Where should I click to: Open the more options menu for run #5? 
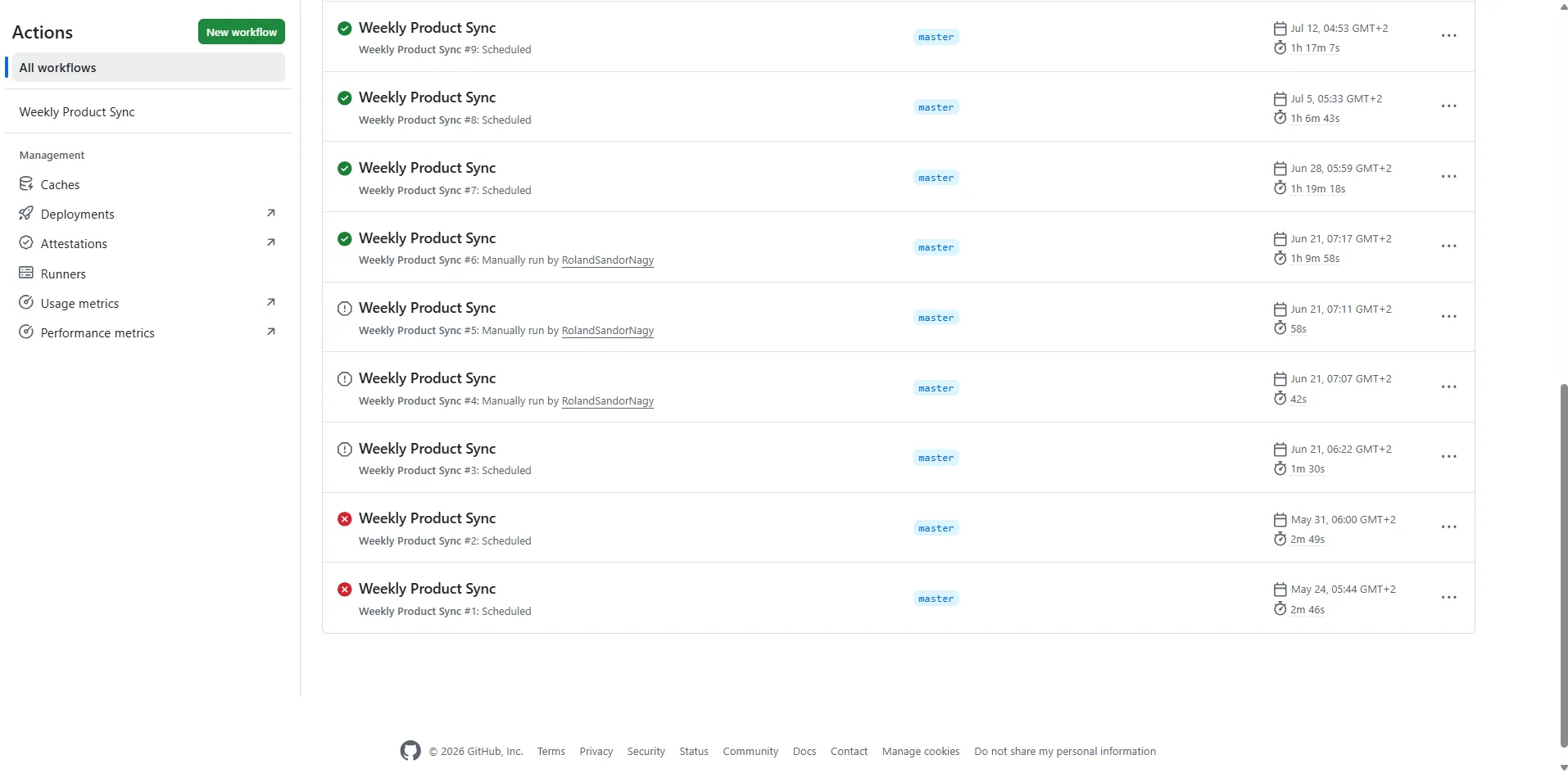pyautogui.click(x=1448, y=317)
